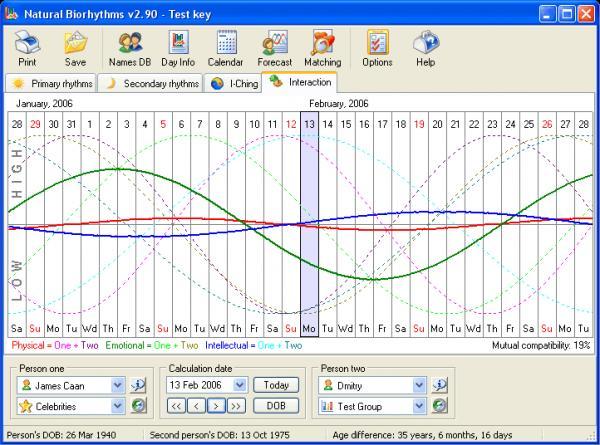The image size is (600, 445).
Task: Open the Forecast tool
Action: coord(275,49)
